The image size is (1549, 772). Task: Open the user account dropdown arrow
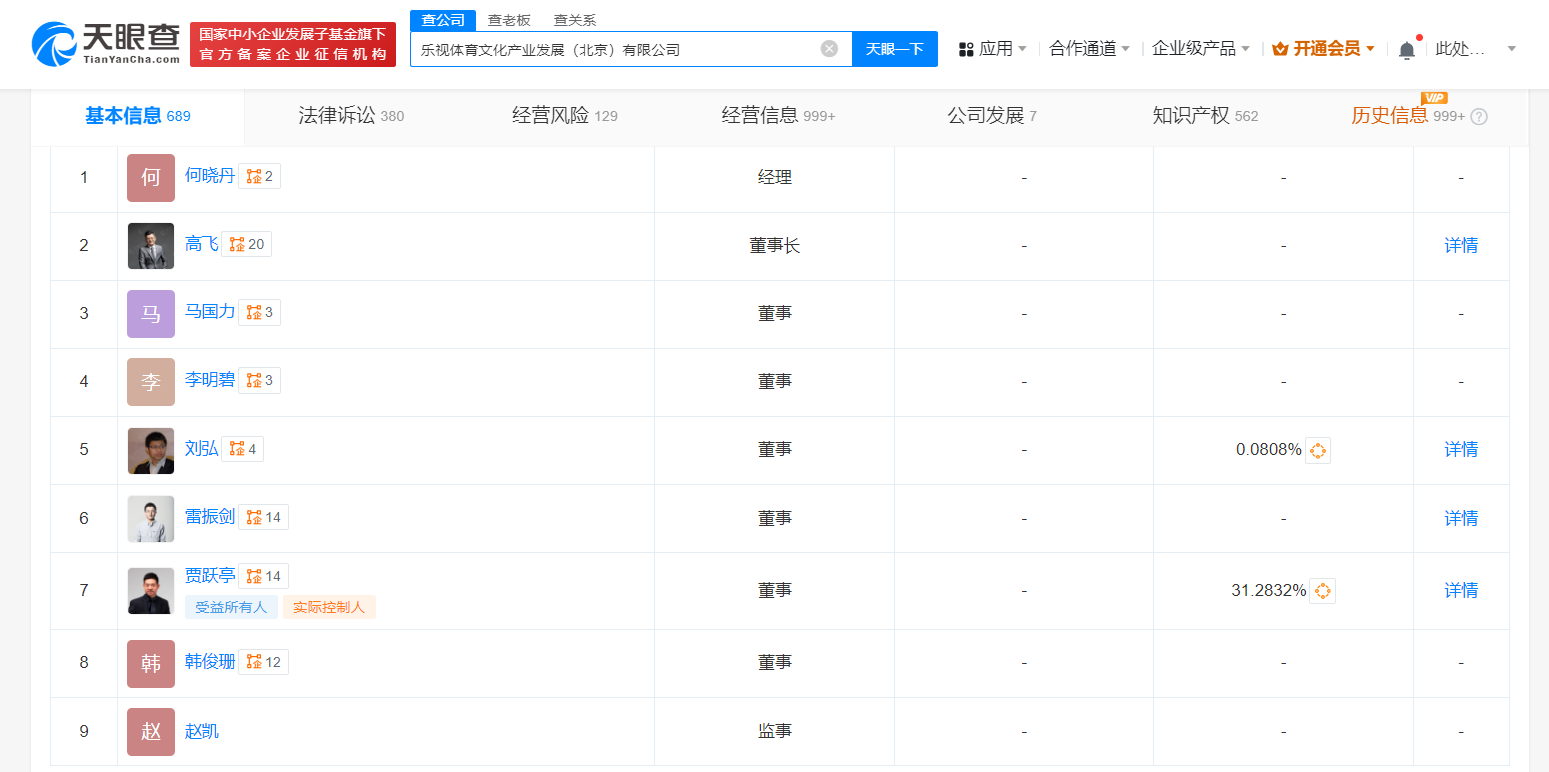click(x=1511, y=49)
